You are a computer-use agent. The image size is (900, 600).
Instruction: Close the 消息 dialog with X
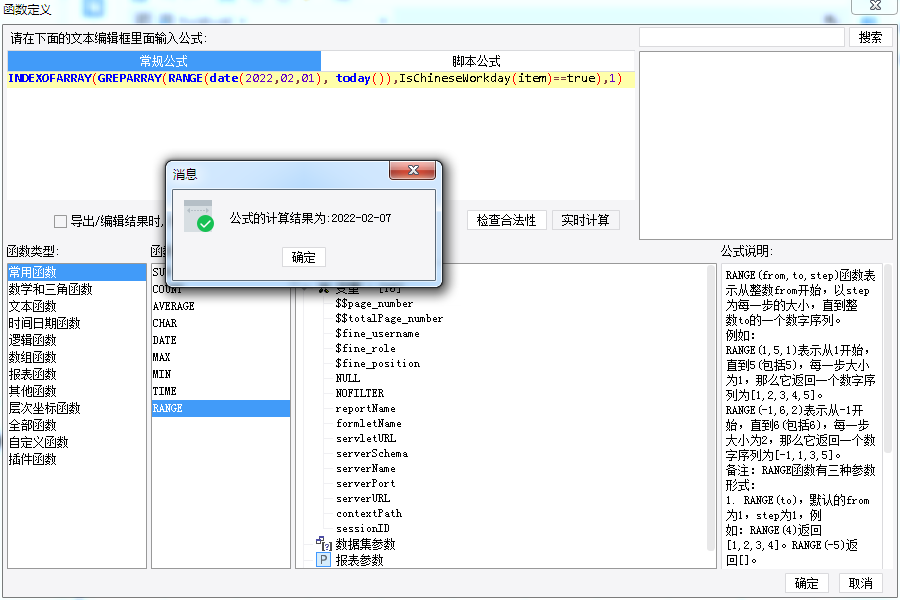(412, 170)
